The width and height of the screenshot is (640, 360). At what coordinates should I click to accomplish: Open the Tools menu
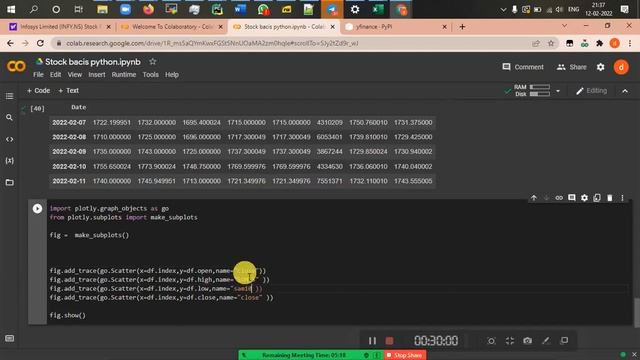151,75
